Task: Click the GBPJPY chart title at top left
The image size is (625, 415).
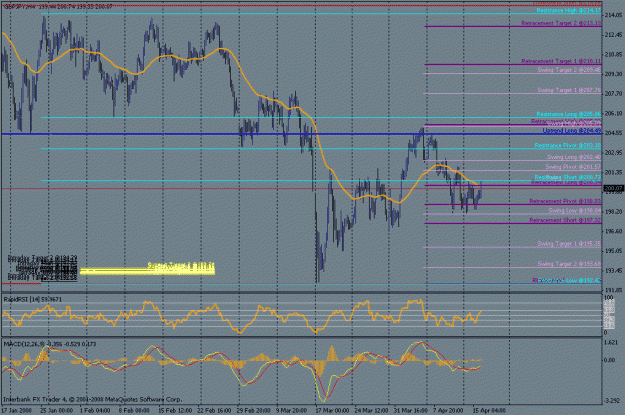Action: click(x=58, y=7)
